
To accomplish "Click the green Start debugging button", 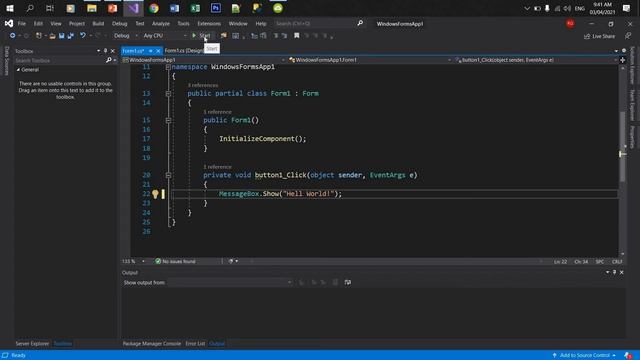I will coord(201,36).
